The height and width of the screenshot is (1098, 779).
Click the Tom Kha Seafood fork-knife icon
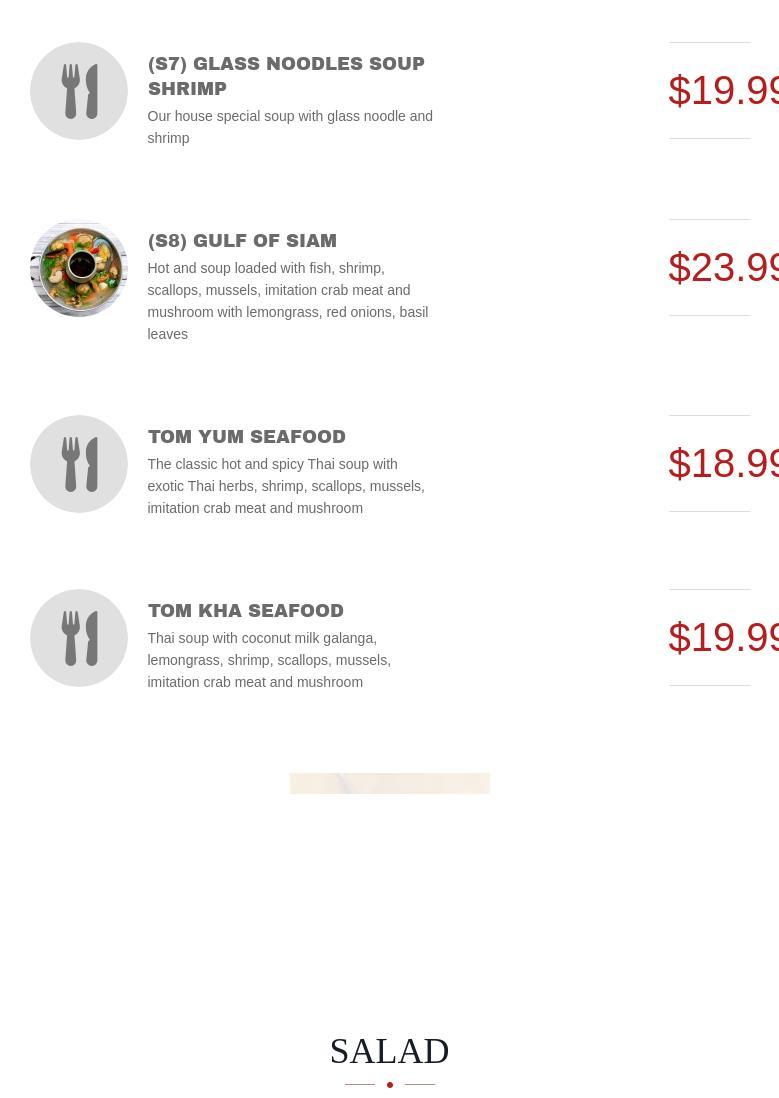point(78,638)
